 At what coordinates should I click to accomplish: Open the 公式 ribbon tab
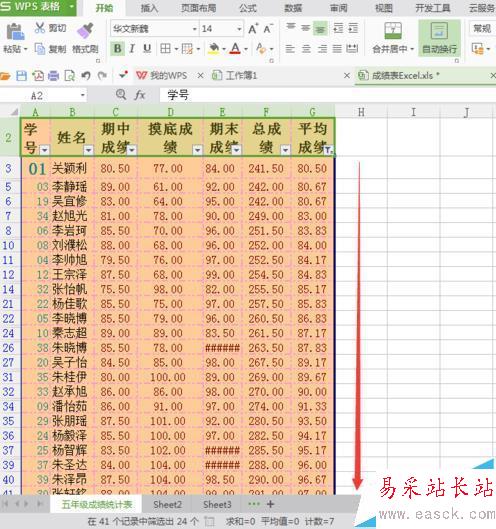tap(248, 8)
